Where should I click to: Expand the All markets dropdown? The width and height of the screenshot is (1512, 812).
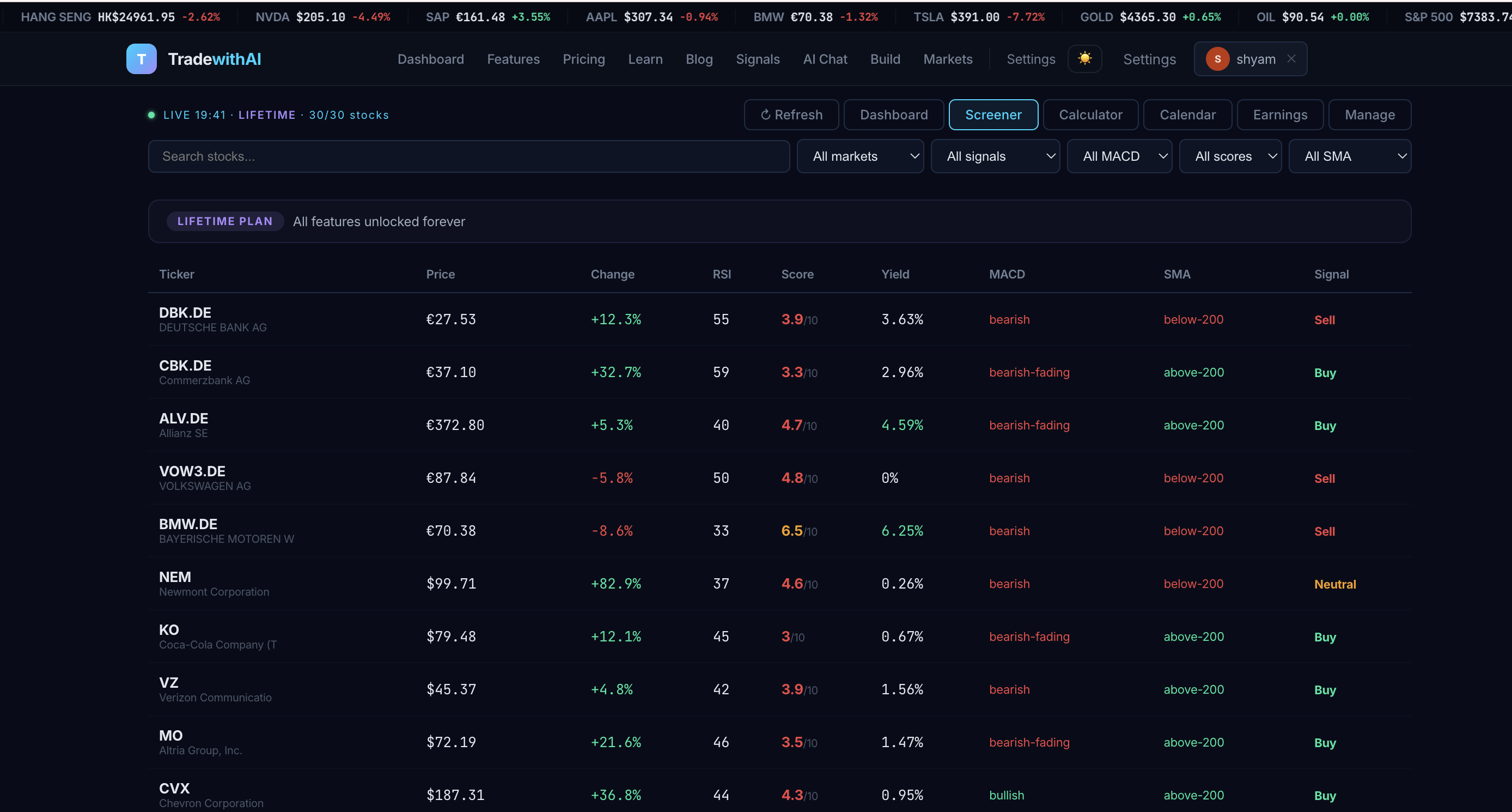point(860,156)
